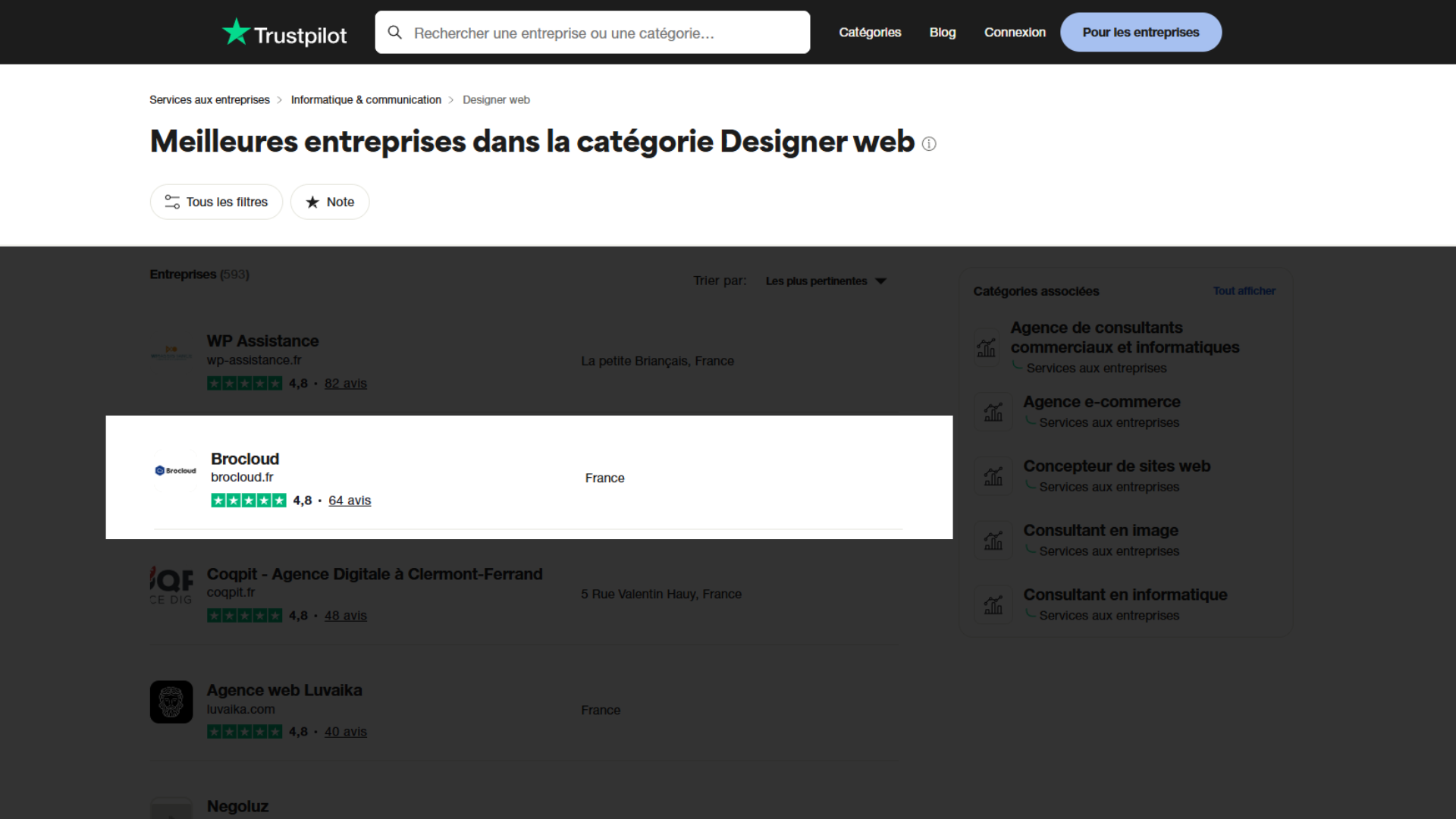This screenshot has height=819, width=1456.
Task: Open the 'Agence web Luvaika' title
Action: pyautogui.click(x=284, y=691)
